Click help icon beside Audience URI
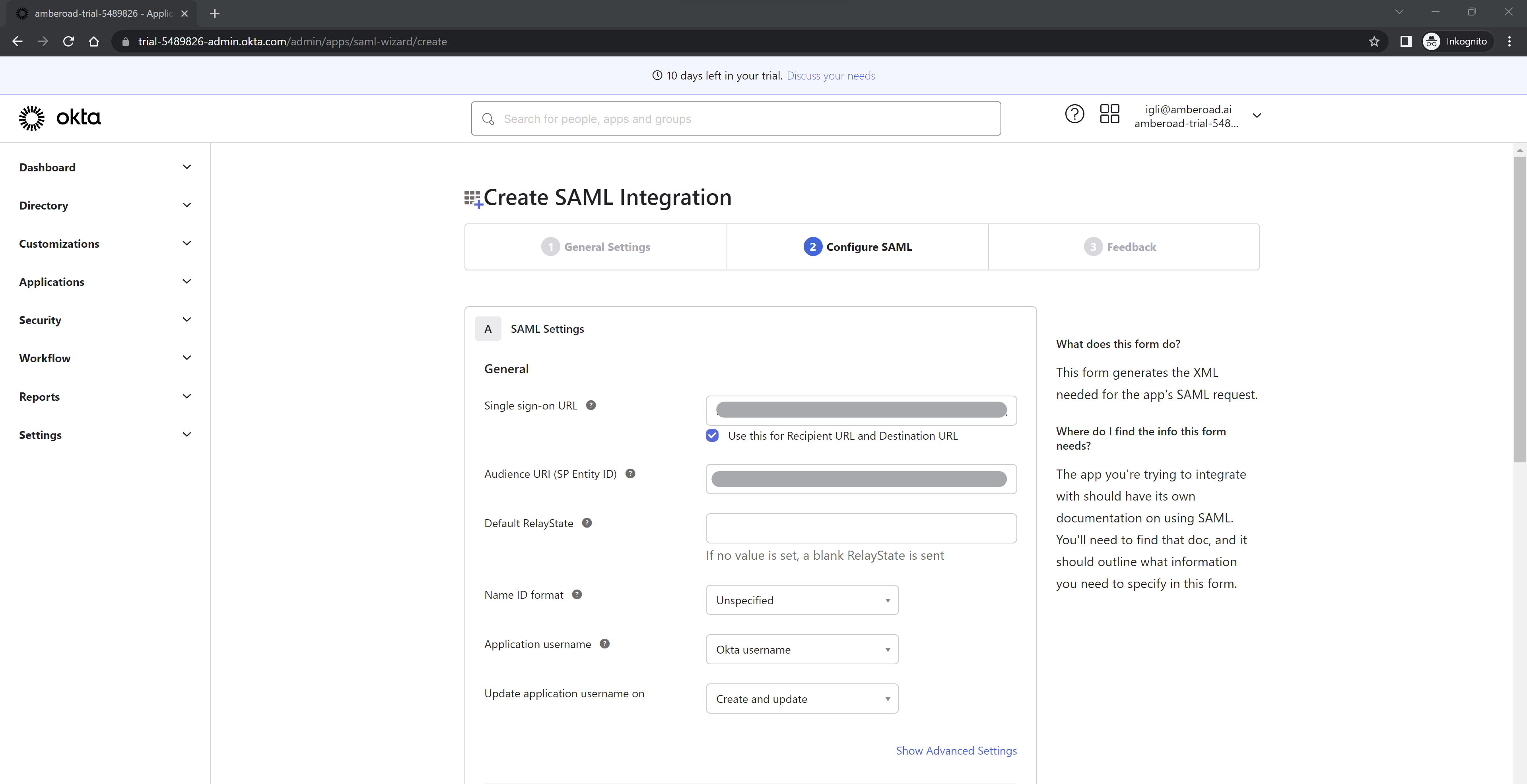The width and height of the screenshot is (1527, 784). [630, 474]
